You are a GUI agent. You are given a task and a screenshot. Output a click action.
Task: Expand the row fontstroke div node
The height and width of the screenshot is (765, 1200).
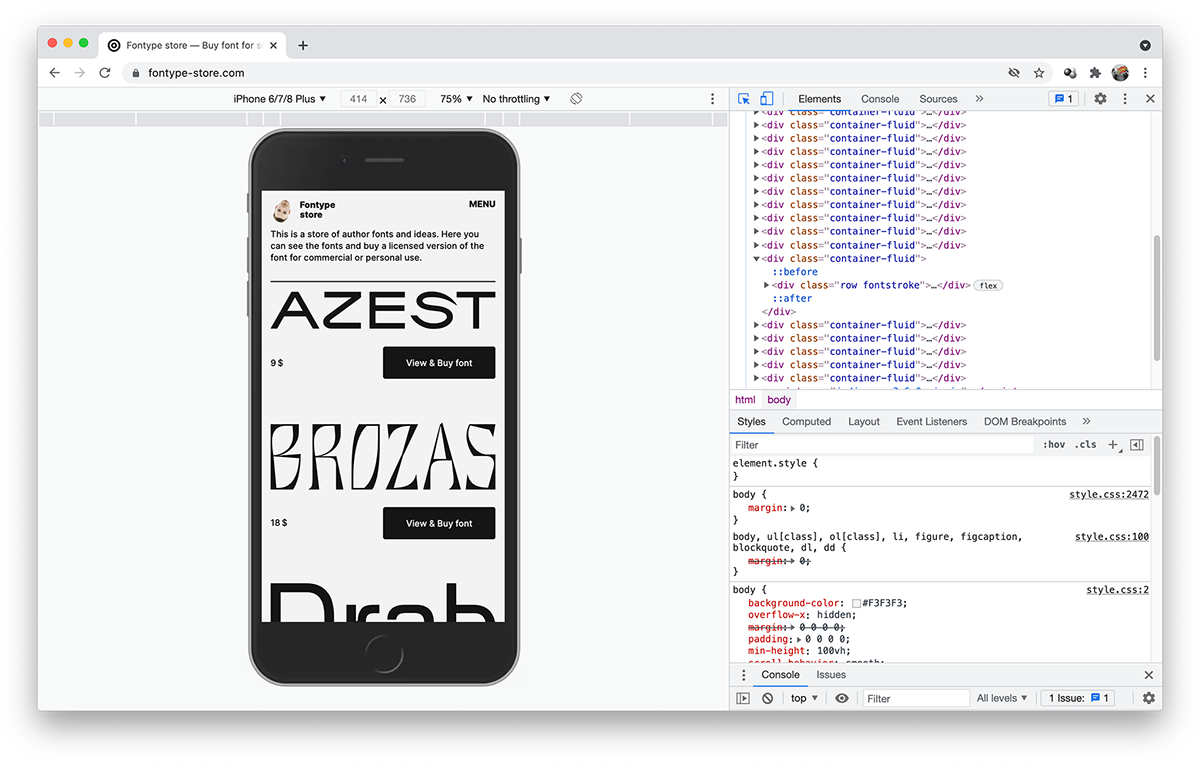point(767,285)
